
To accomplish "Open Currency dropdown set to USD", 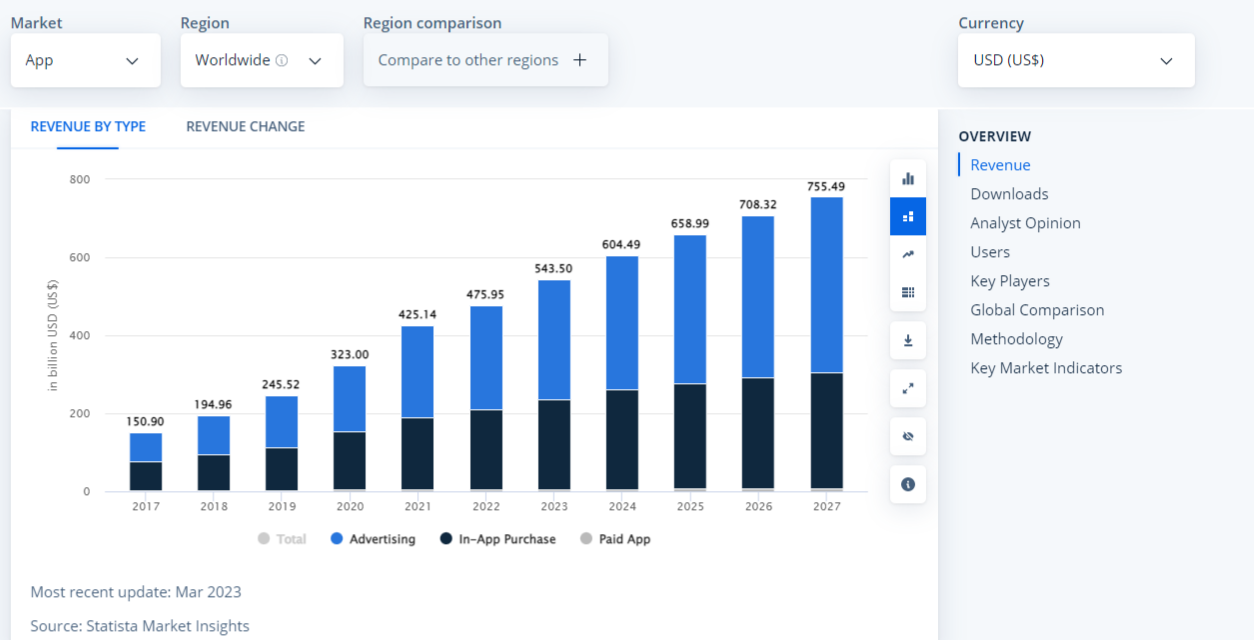I will tap(1075, 60).
